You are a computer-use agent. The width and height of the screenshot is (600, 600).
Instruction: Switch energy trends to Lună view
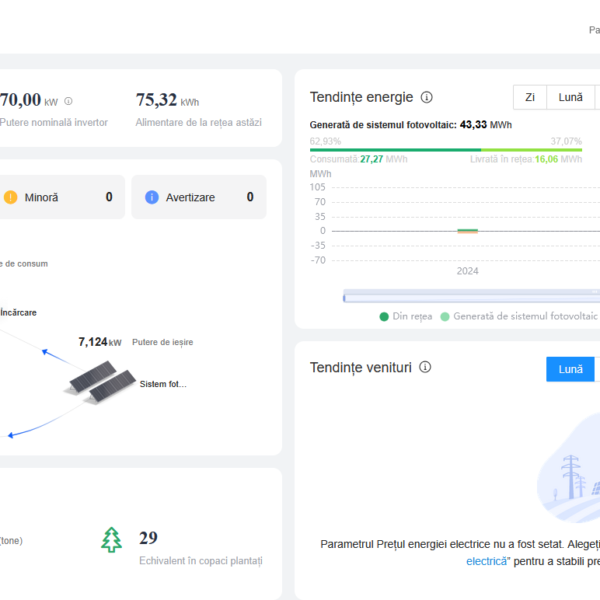pyautogui.click(x=570, y=97)
